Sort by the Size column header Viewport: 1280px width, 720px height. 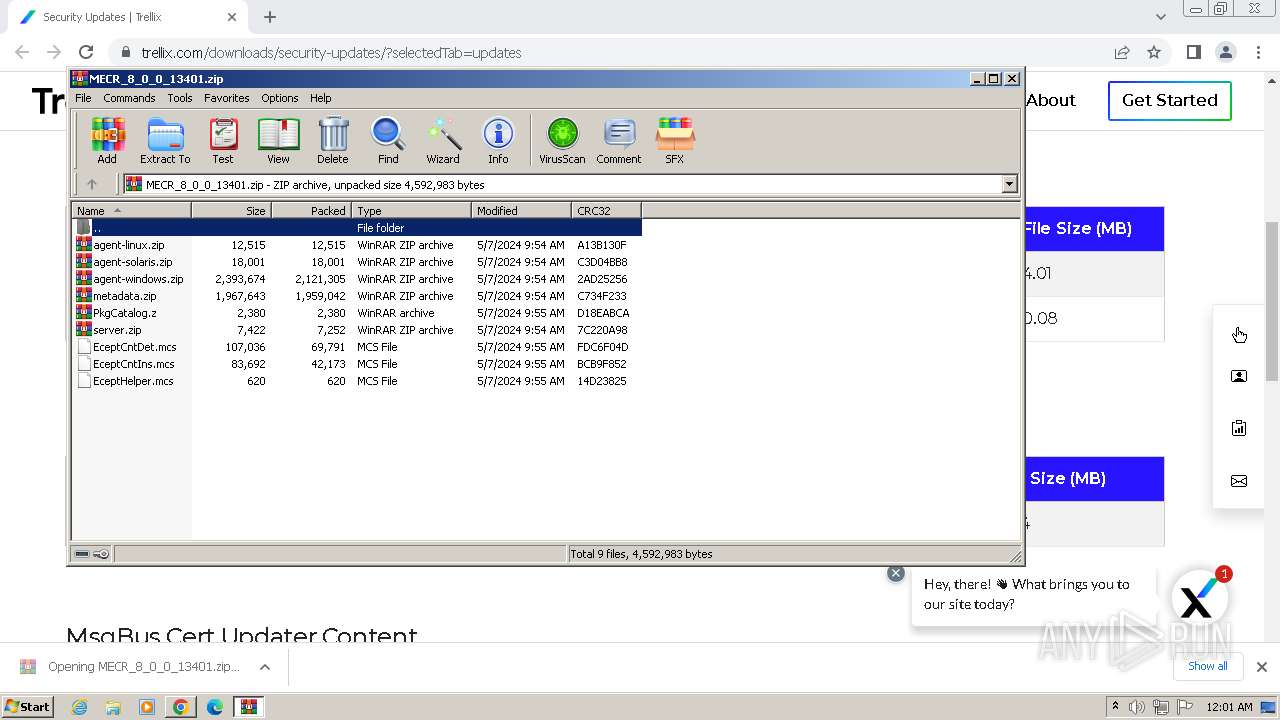(231, 210)
